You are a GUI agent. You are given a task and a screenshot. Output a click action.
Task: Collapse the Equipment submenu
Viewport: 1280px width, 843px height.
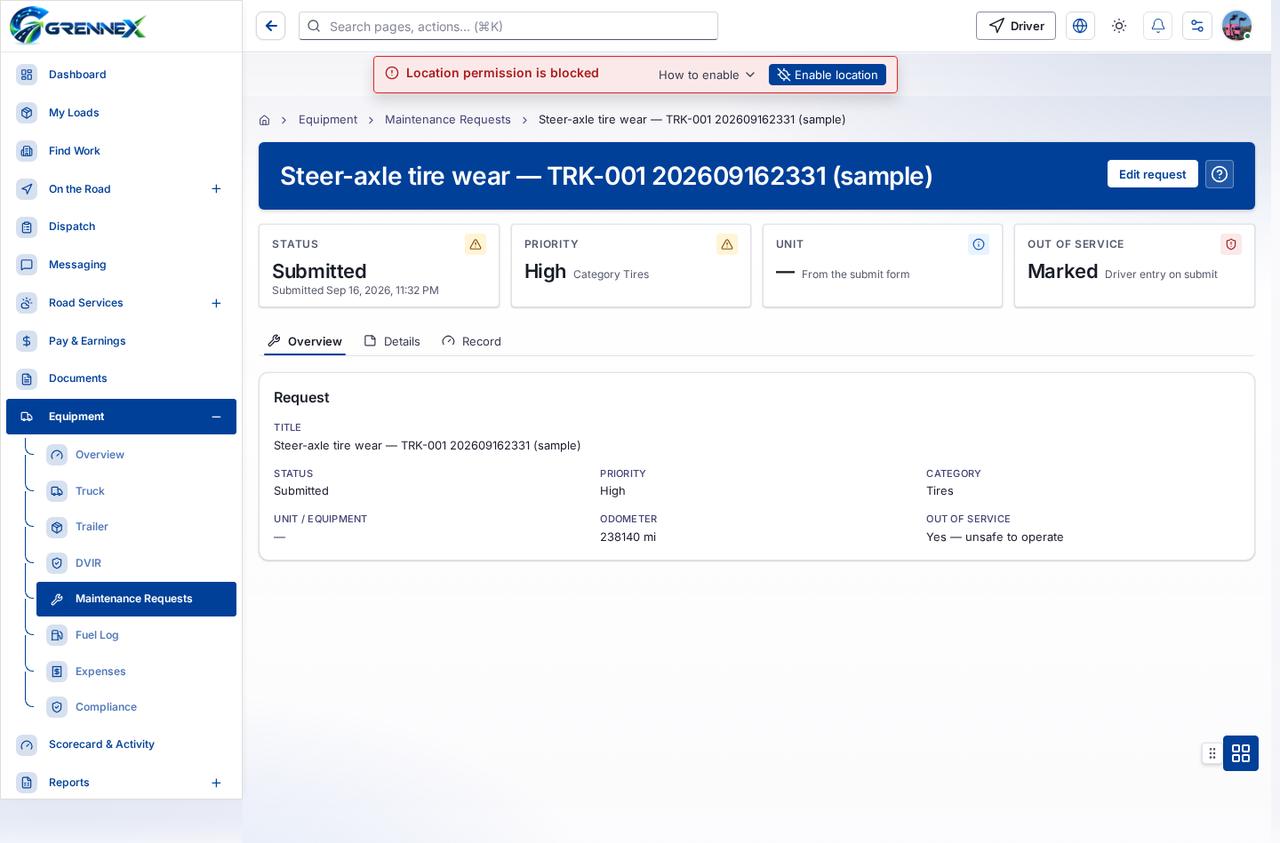click(216, 417)
